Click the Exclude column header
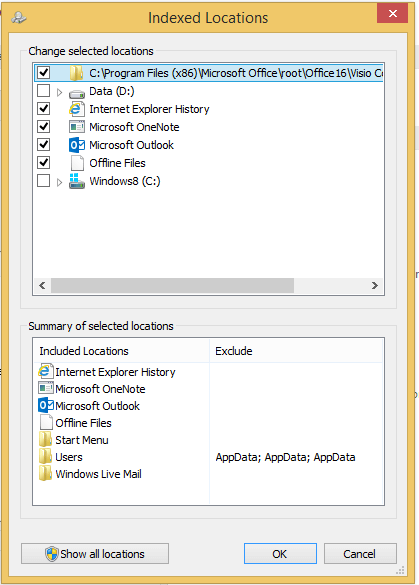The image size is (419, 585). click(x=297, y=351)
